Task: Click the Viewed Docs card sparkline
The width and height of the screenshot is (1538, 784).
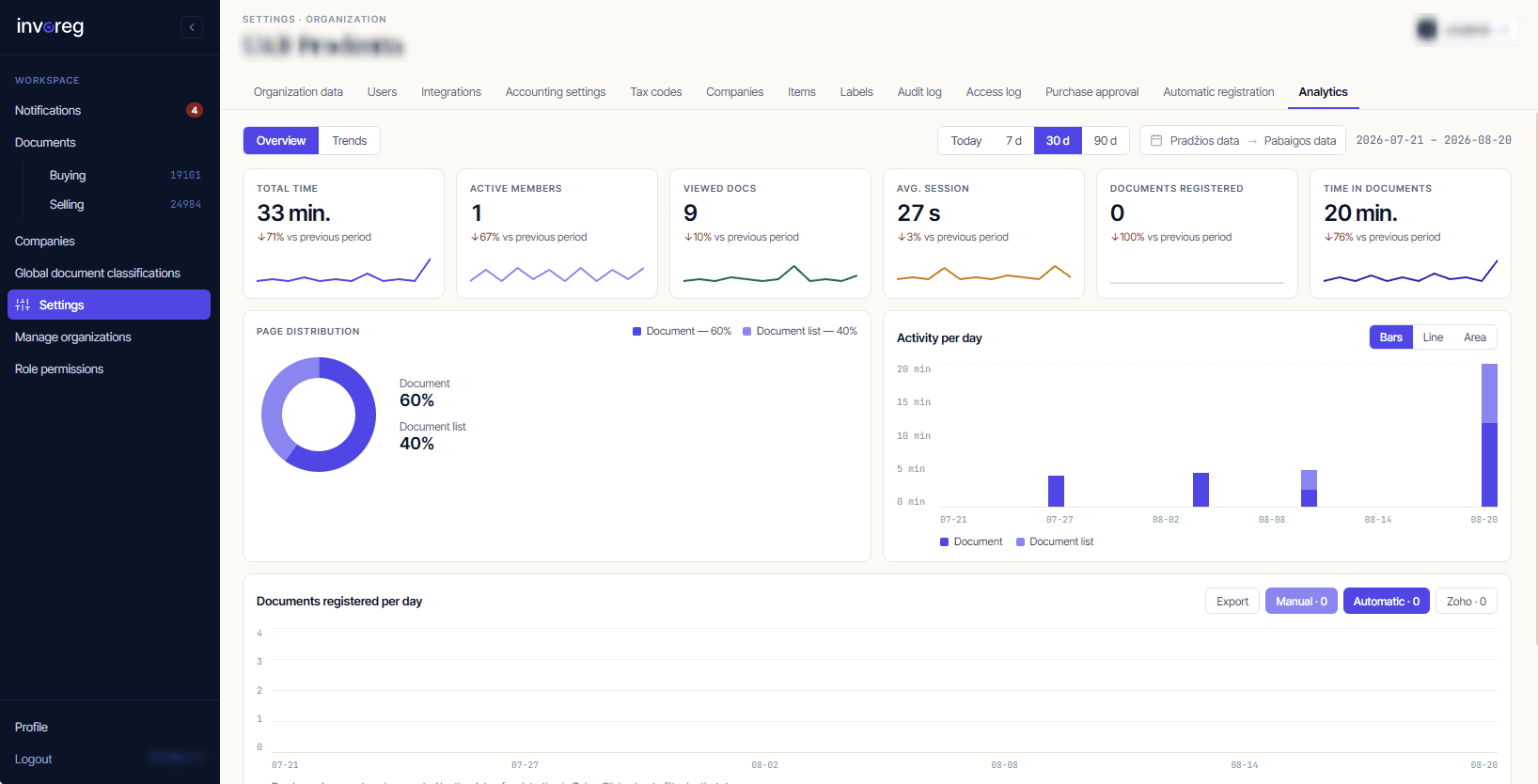Action: [770, 274]
